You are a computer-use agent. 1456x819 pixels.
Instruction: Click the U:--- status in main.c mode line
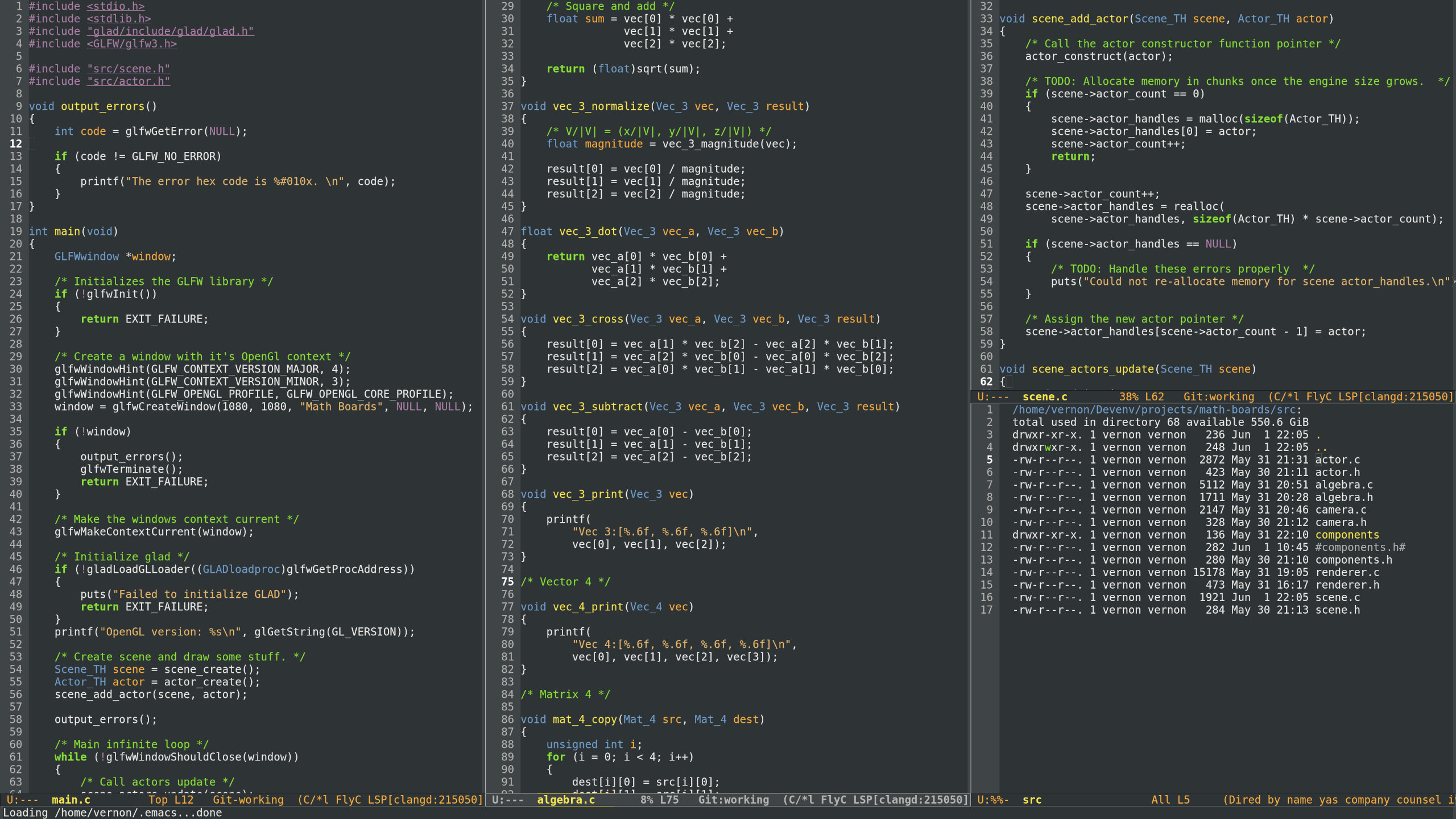click(22, 800)
